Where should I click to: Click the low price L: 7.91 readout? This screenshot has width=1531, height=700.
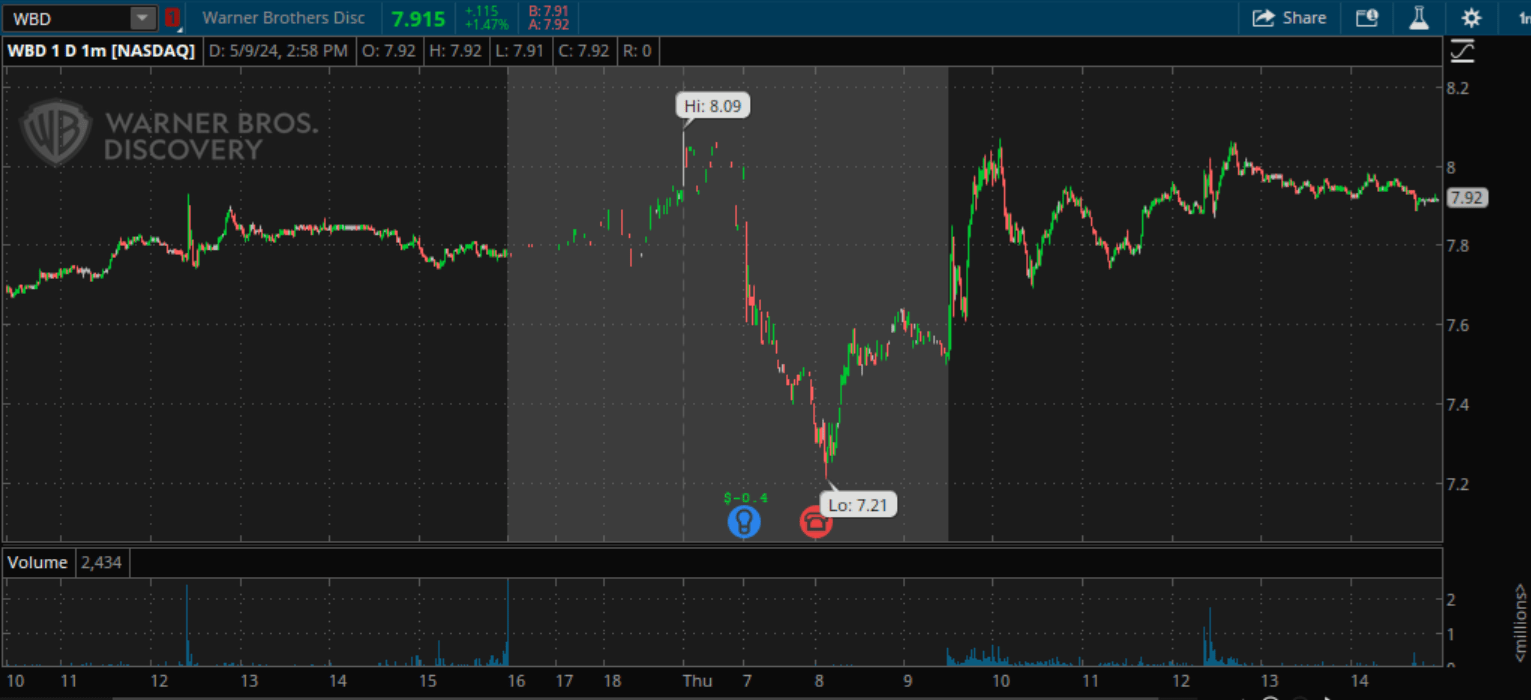518,51
